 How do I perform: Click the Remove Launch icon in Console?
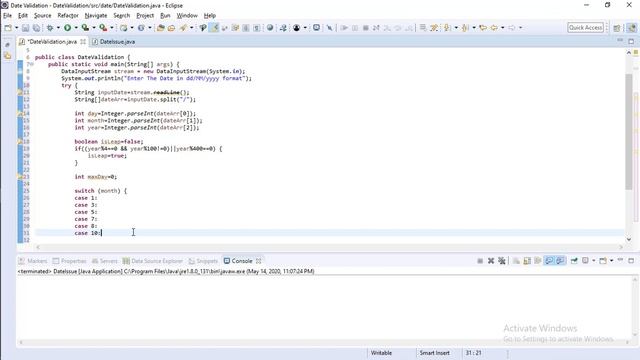tap(491, 261)
